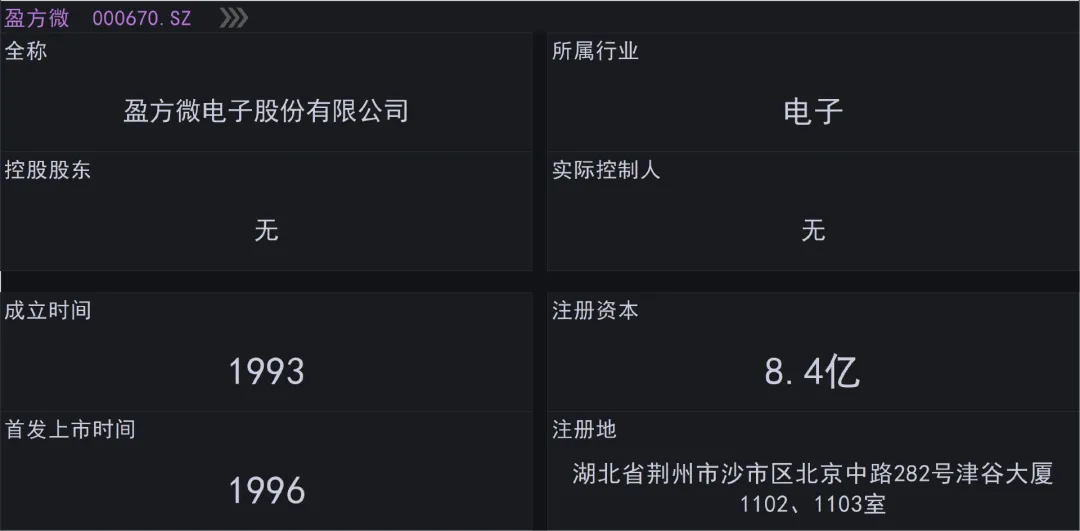Click the 注册资本 label
1080x531 pixels.
[595, 311]
